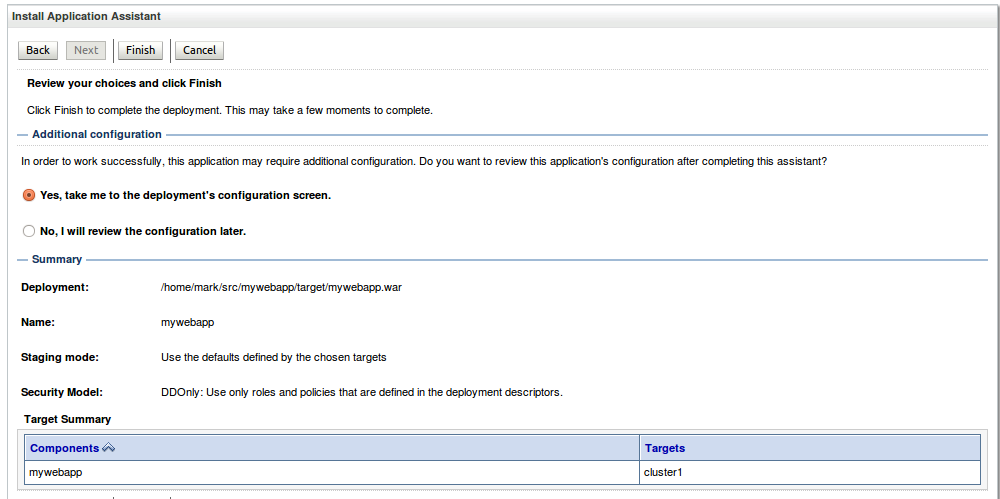
Task: Select the 'Yes, take me to configuration' radio button
Action: [x=29, y=195]
